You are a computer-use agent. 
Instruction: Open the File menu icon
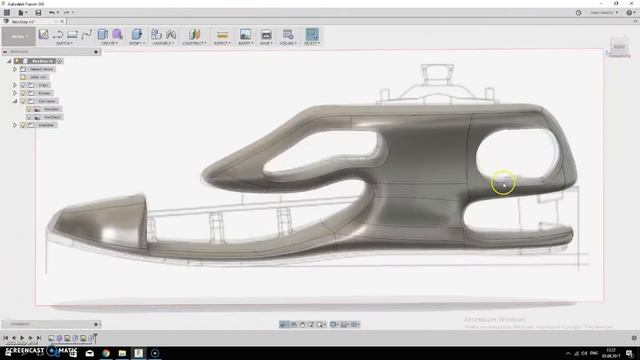21,13
